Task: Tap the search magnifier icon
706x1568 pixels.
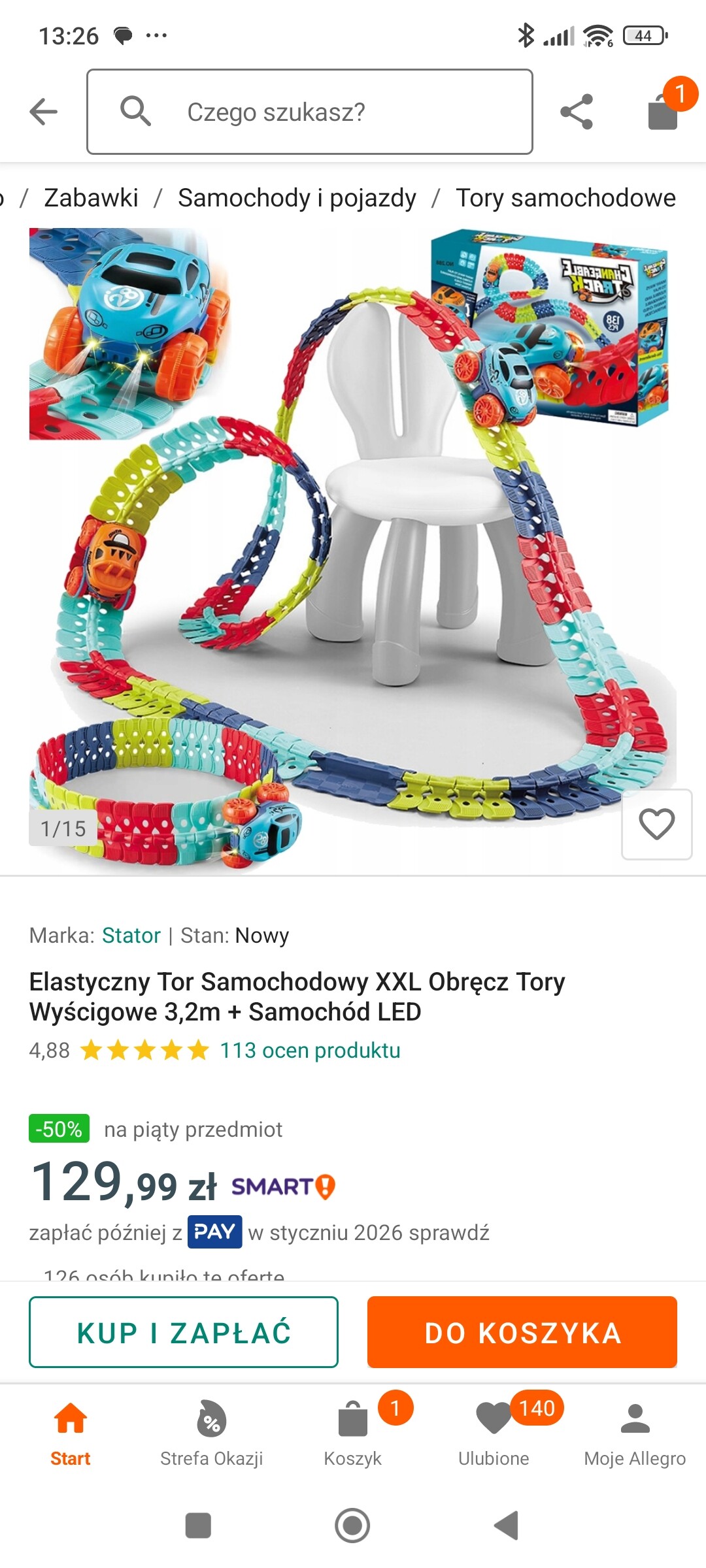Action: (136, 111)
